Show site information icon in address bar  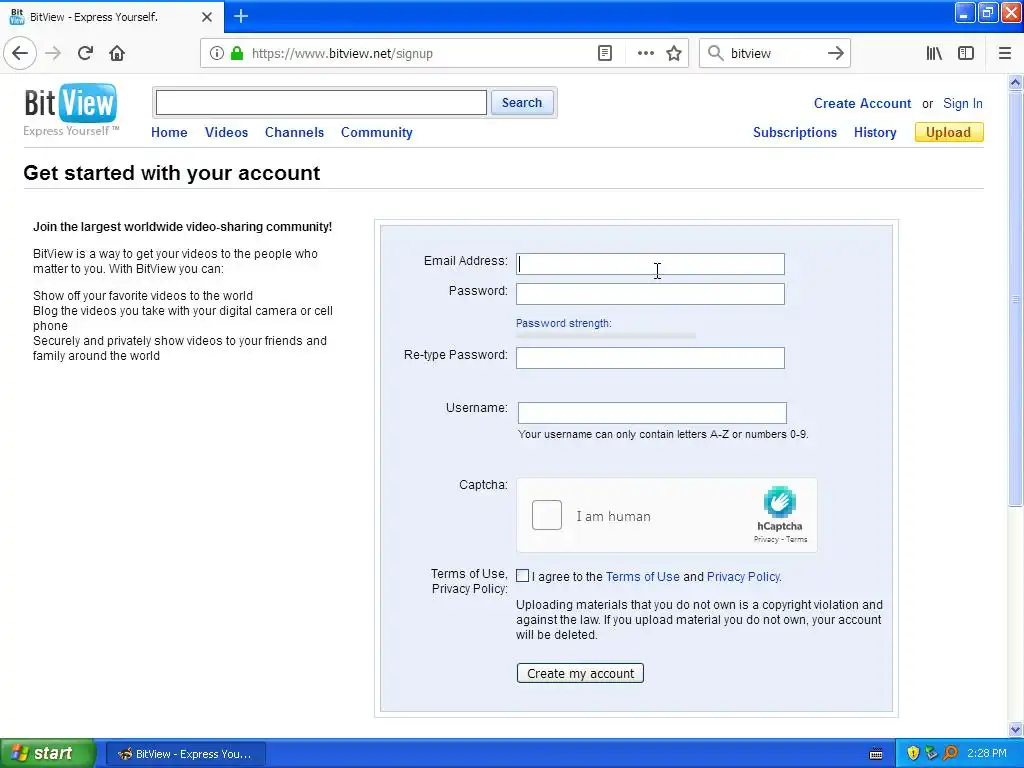(x=217, y=53)
